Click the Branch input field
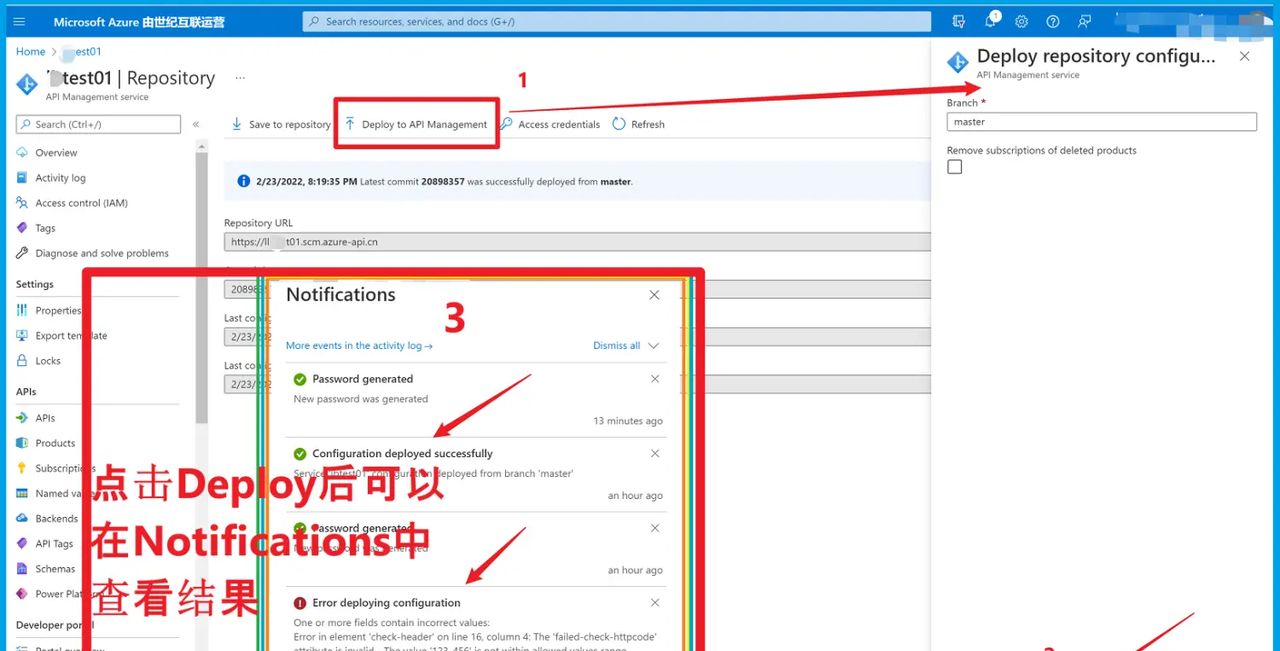The image size is (1280, 651). [1101, 122]
